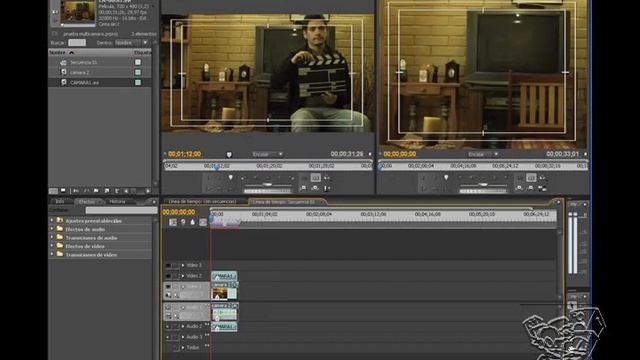The image size is (640, 360).
Task: Open timeline tab sin secuencias
Action: click(x=202, y=202)
